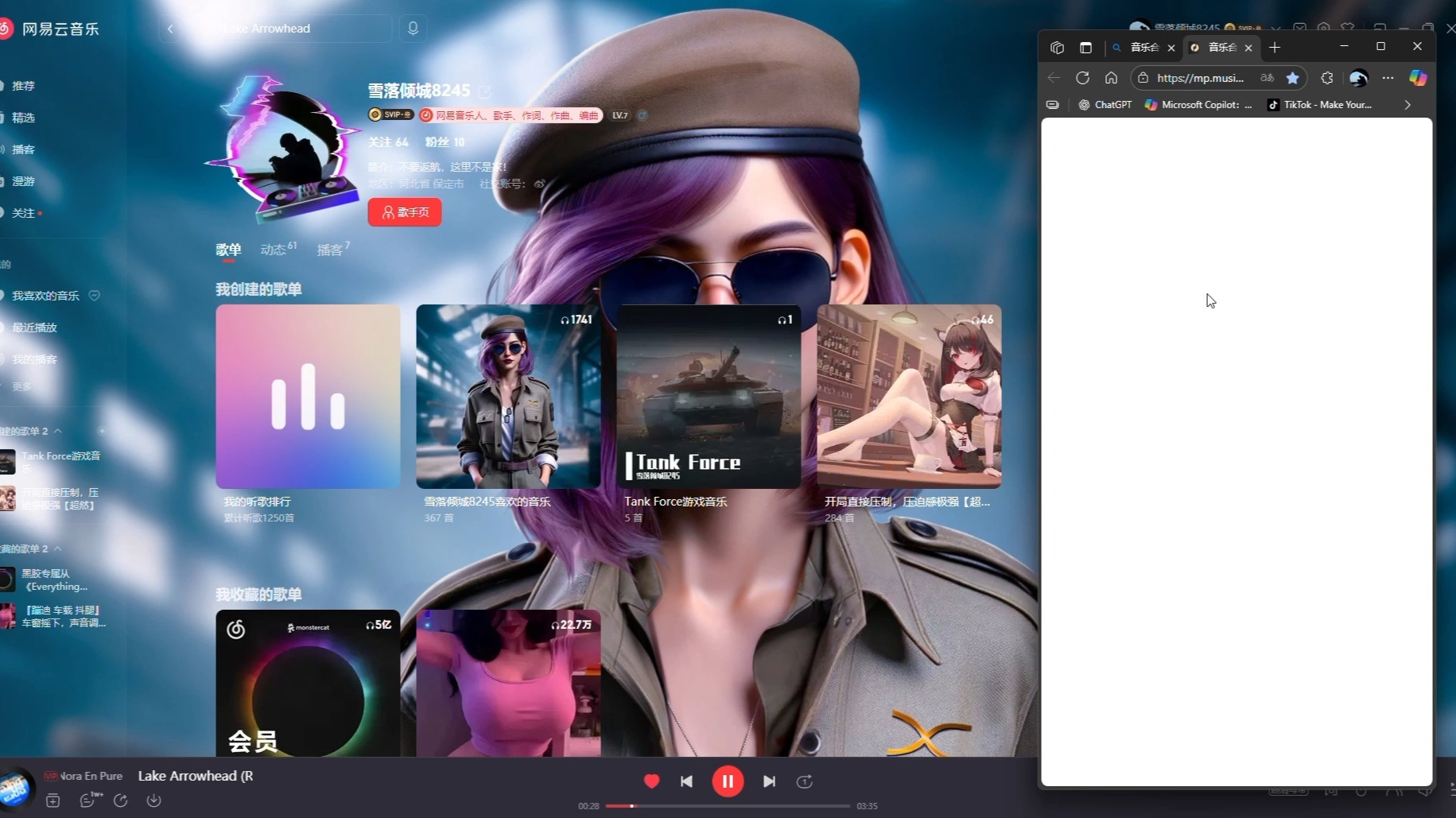Toggle favorite star in Edge address bar
The height and width of the screenshot is (818, 1456).
(x=1293, y=78)
